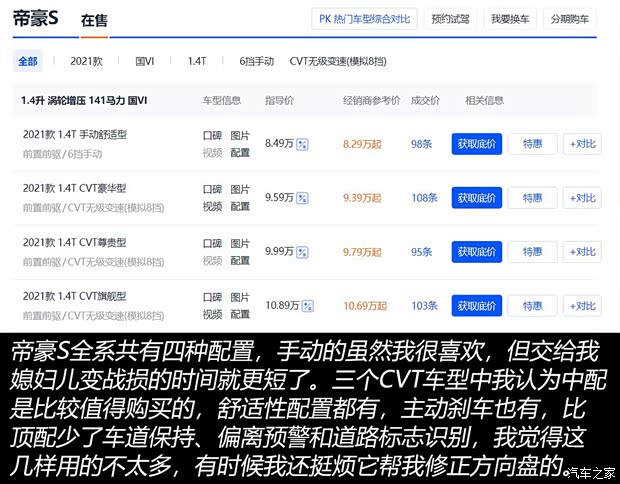The width and height of the screenshot is (620, 484).
Task: Open 2021款 1.4T CVT旗舰型 model link
Action: point(74,296)
